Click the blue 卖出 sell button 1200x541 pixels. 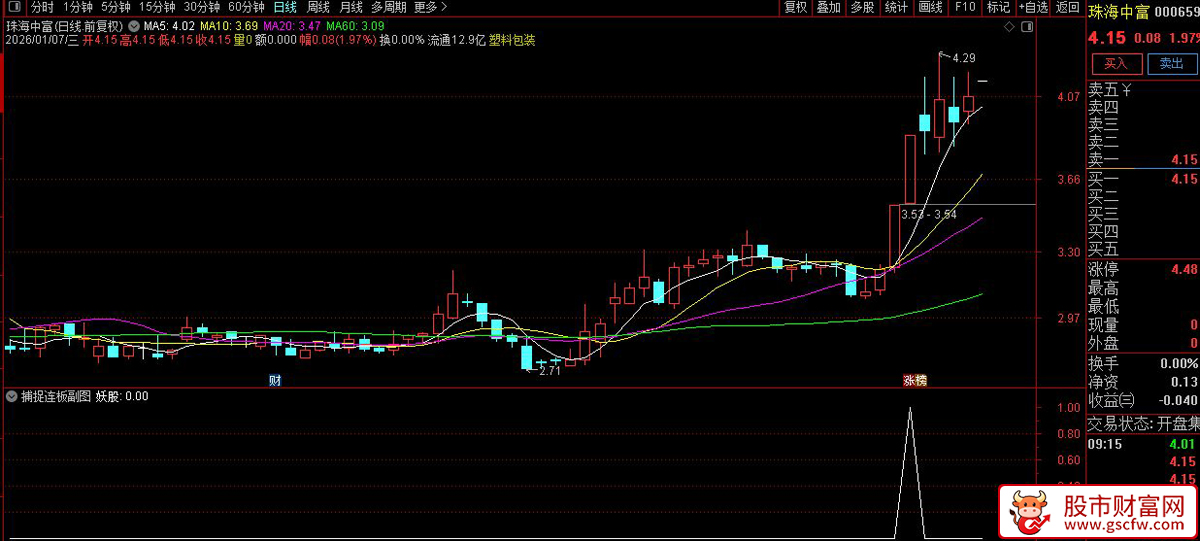point(1171,63)
